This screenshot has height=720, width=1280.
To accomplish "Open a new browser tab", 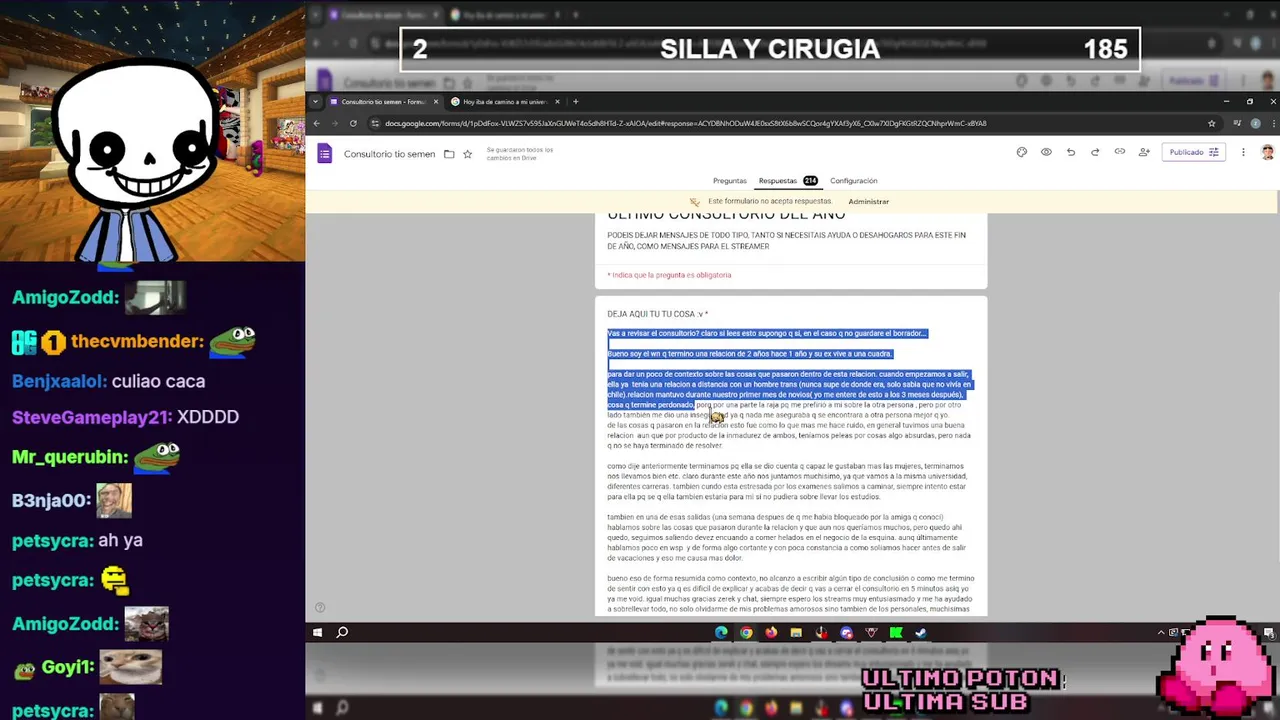I will coord(575,101).
